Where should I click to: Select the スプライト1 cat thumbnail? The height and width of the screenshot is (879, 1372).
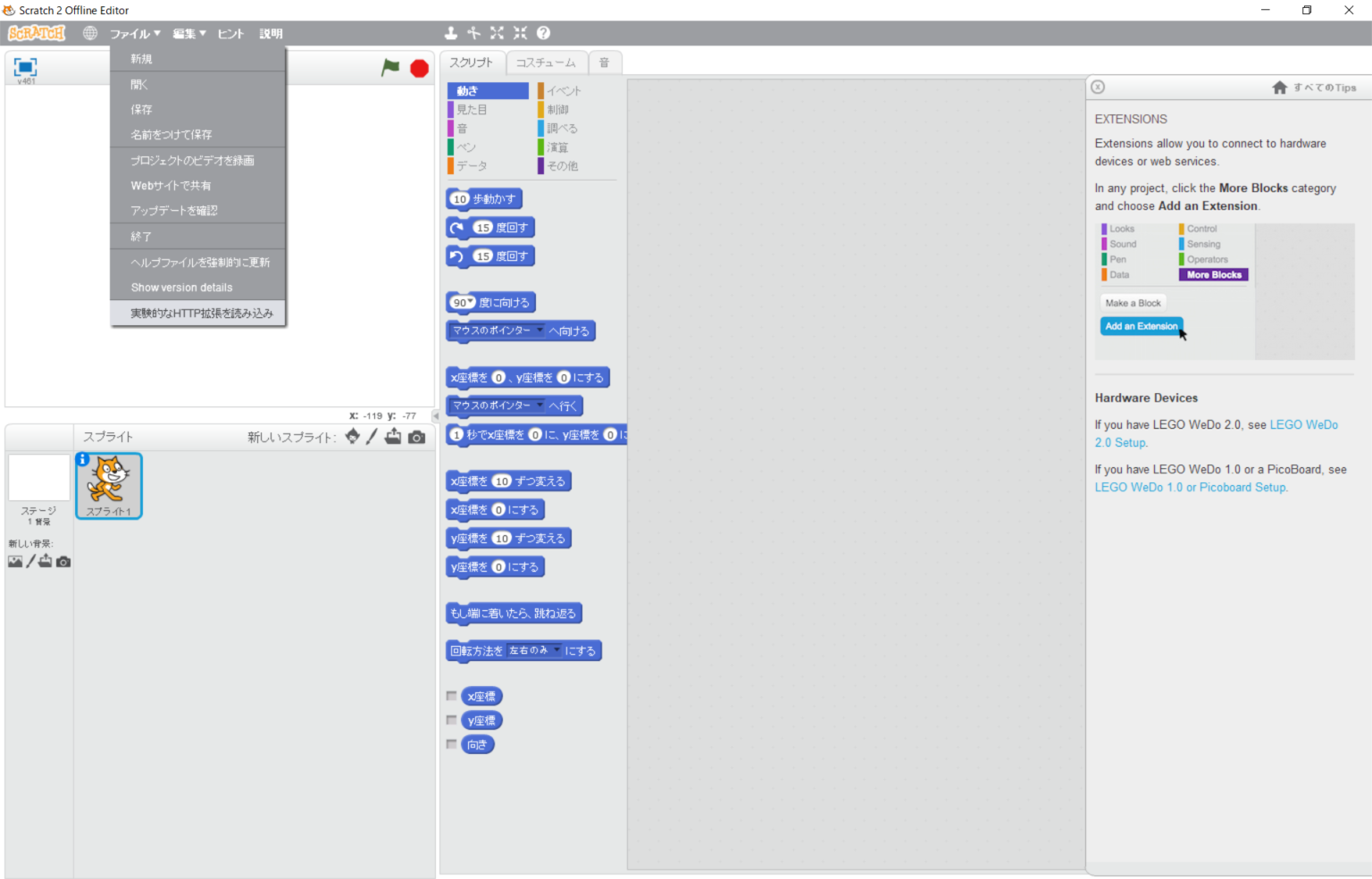pos(109,485)
